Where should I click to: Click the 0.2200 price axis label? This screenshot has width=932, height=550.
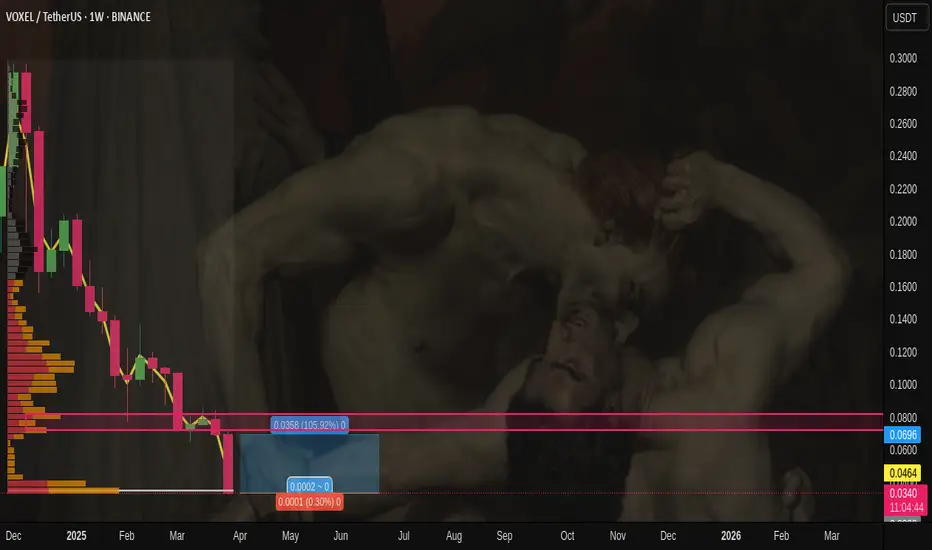(903, 189)
